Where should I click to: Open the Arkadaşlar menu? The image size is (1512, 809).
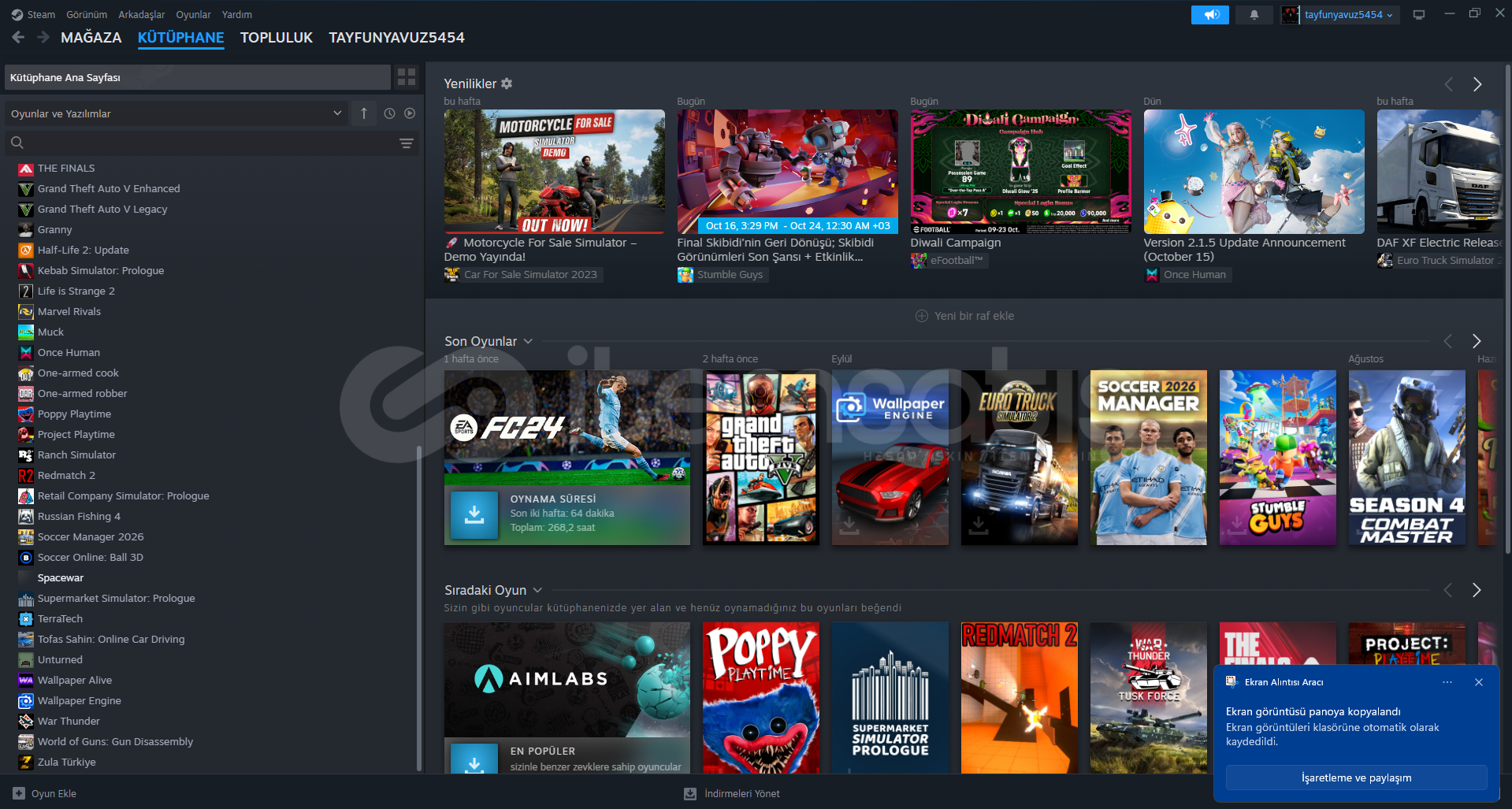click(x=142, y=15)
